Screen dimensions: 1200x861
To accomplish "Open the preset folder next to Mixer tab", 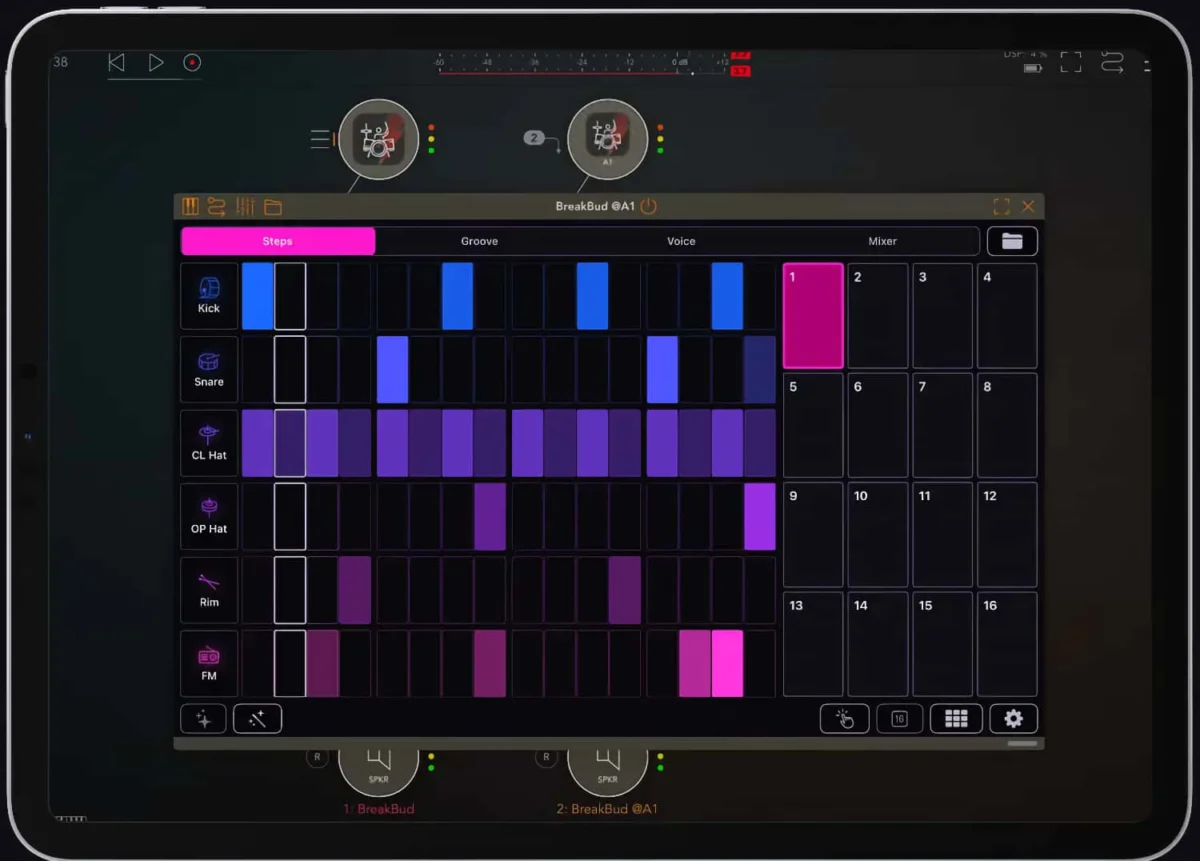I will (1012, 241).
